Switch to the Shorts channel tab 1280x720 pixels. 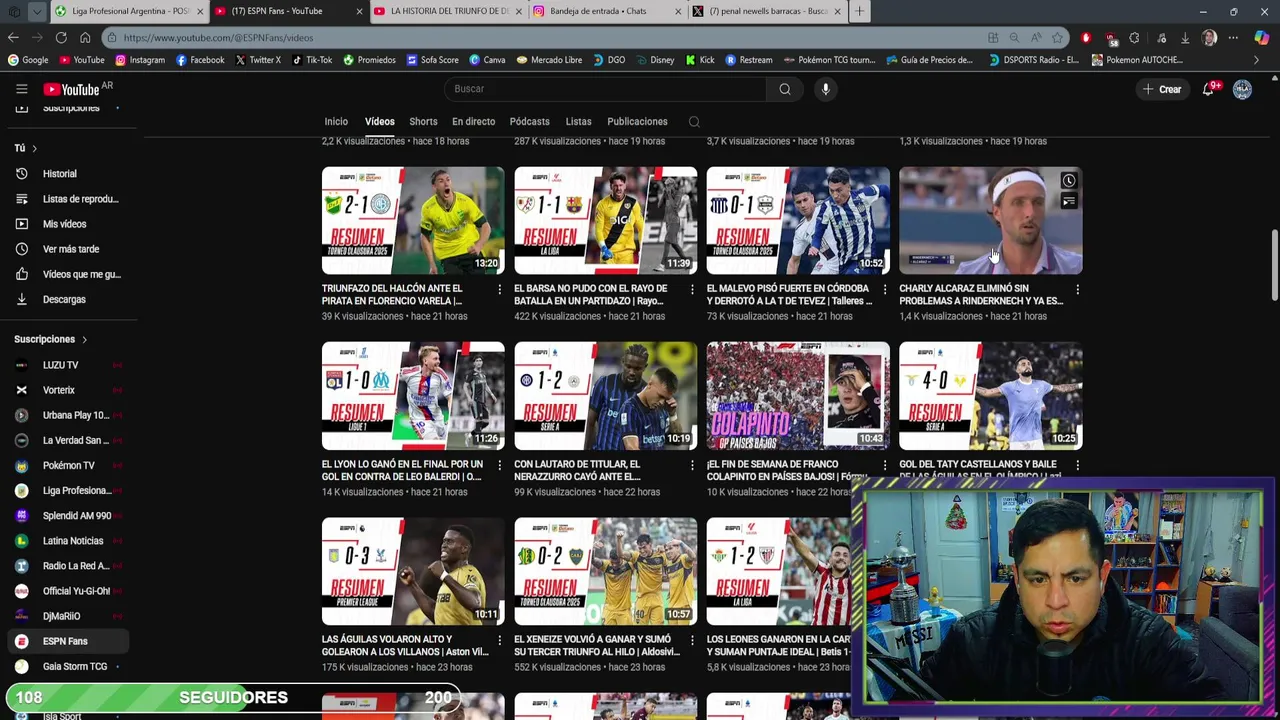point(423,122)
